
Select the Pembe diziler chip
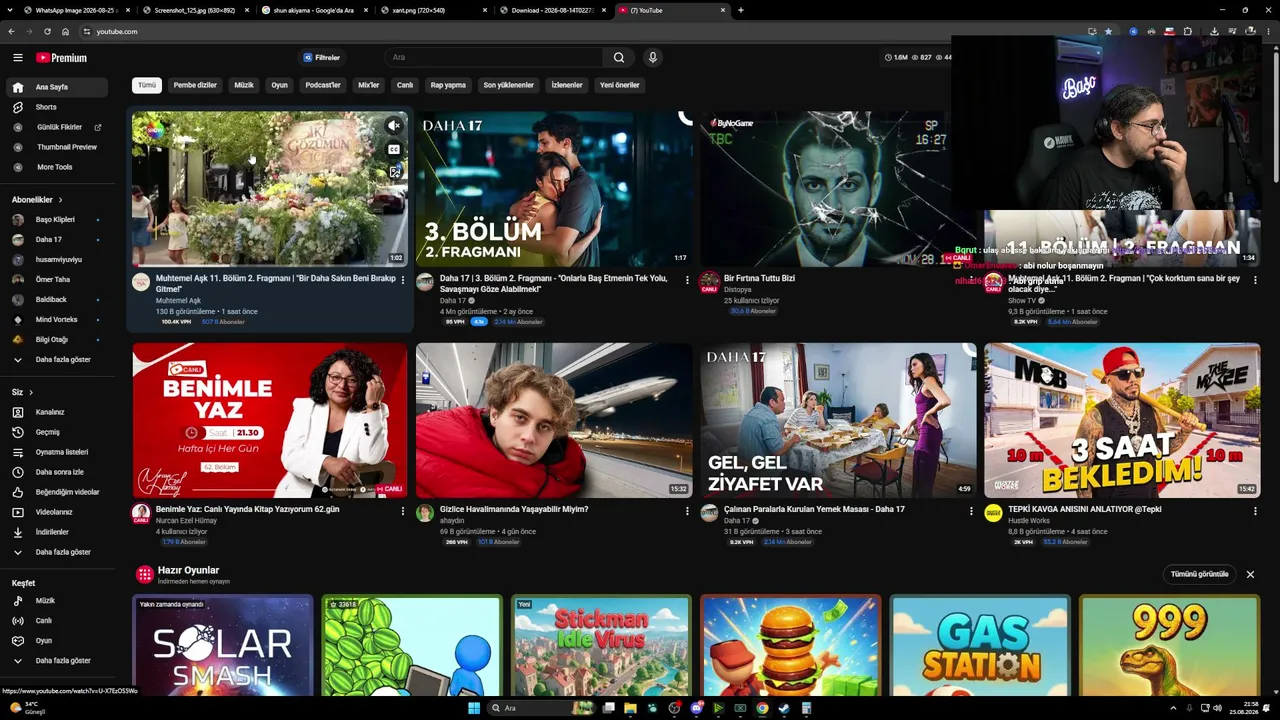tap(195, 85)
